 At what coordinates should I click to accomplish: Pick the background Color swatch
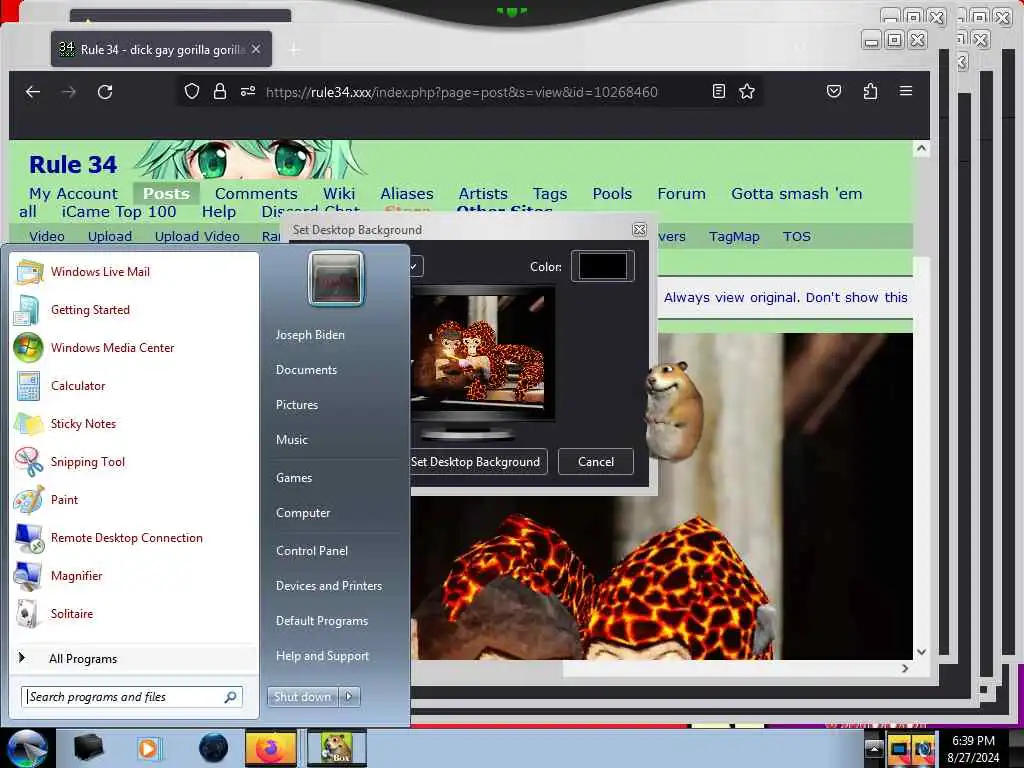click(602, 266)
